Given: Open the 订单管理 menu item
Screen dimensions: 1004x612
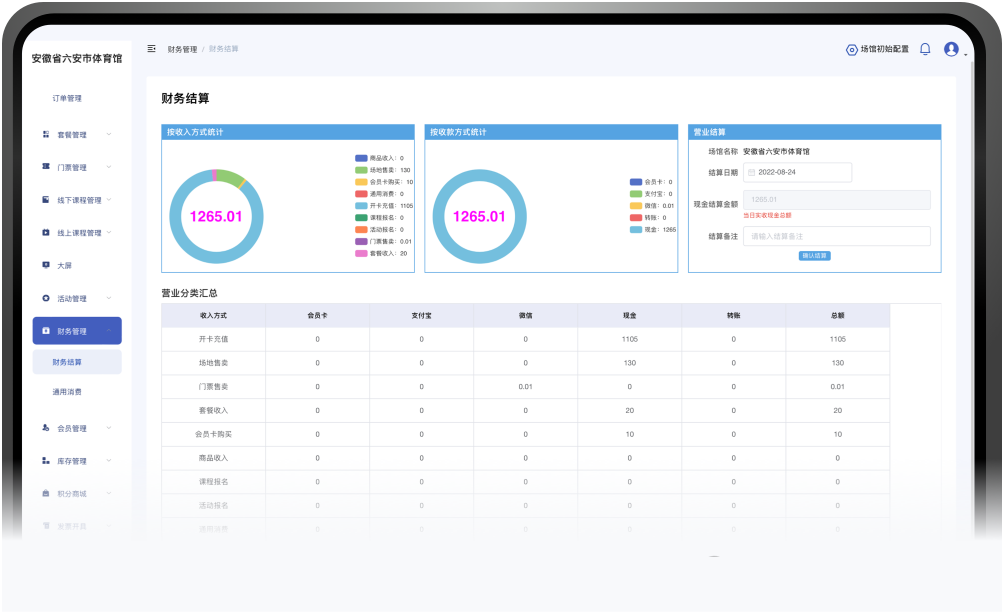Looking at the screenshot, I should pyautogui.click(x=67, y=98).
